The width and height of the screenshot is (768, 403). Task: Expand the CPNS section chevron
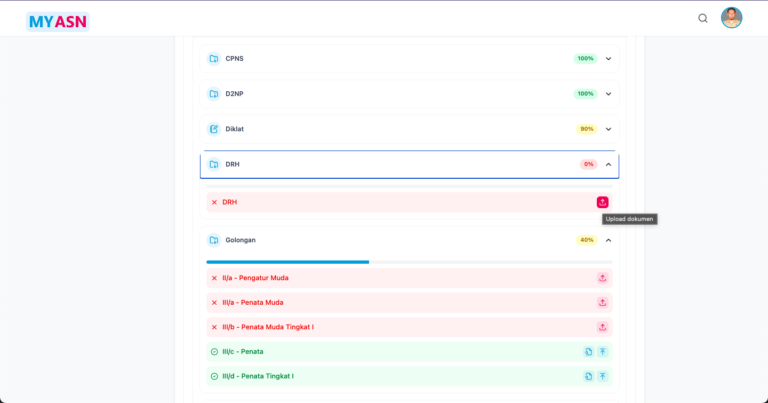click(608, 59)
